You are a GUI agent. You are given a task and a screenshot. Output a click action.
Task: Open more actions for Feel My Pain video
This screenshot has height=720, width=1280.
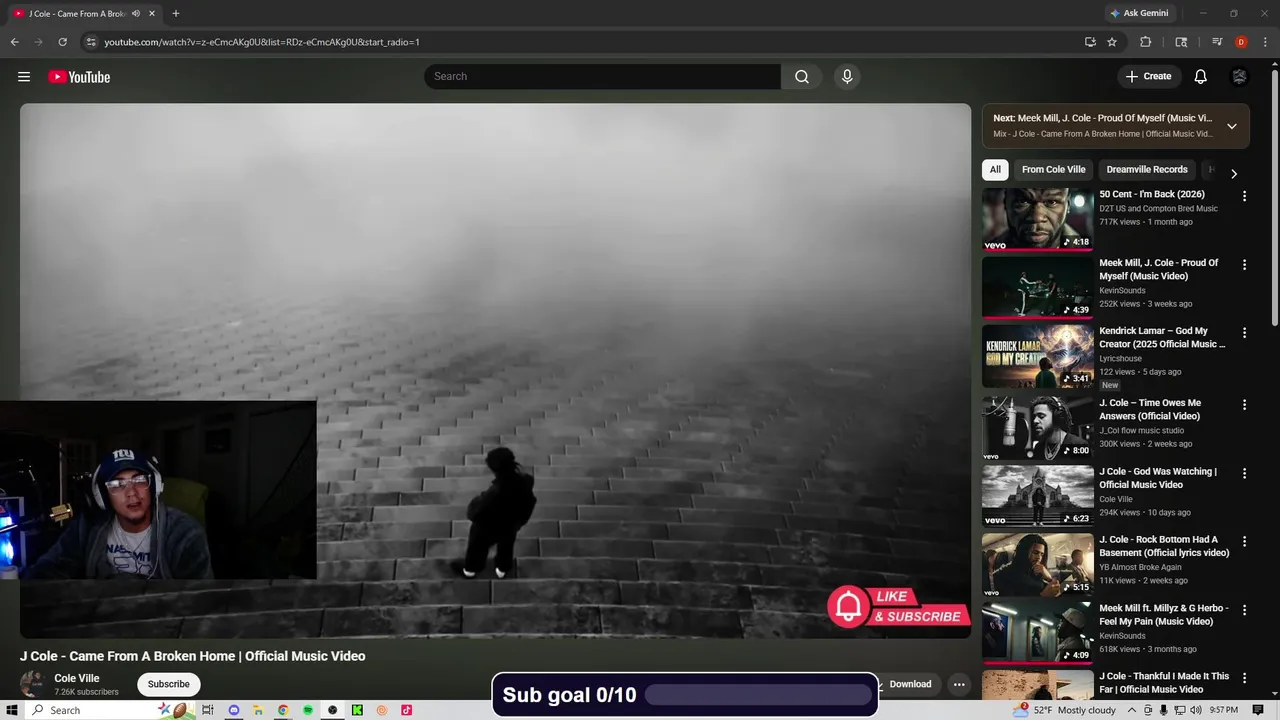click(x=1245, y=610)
